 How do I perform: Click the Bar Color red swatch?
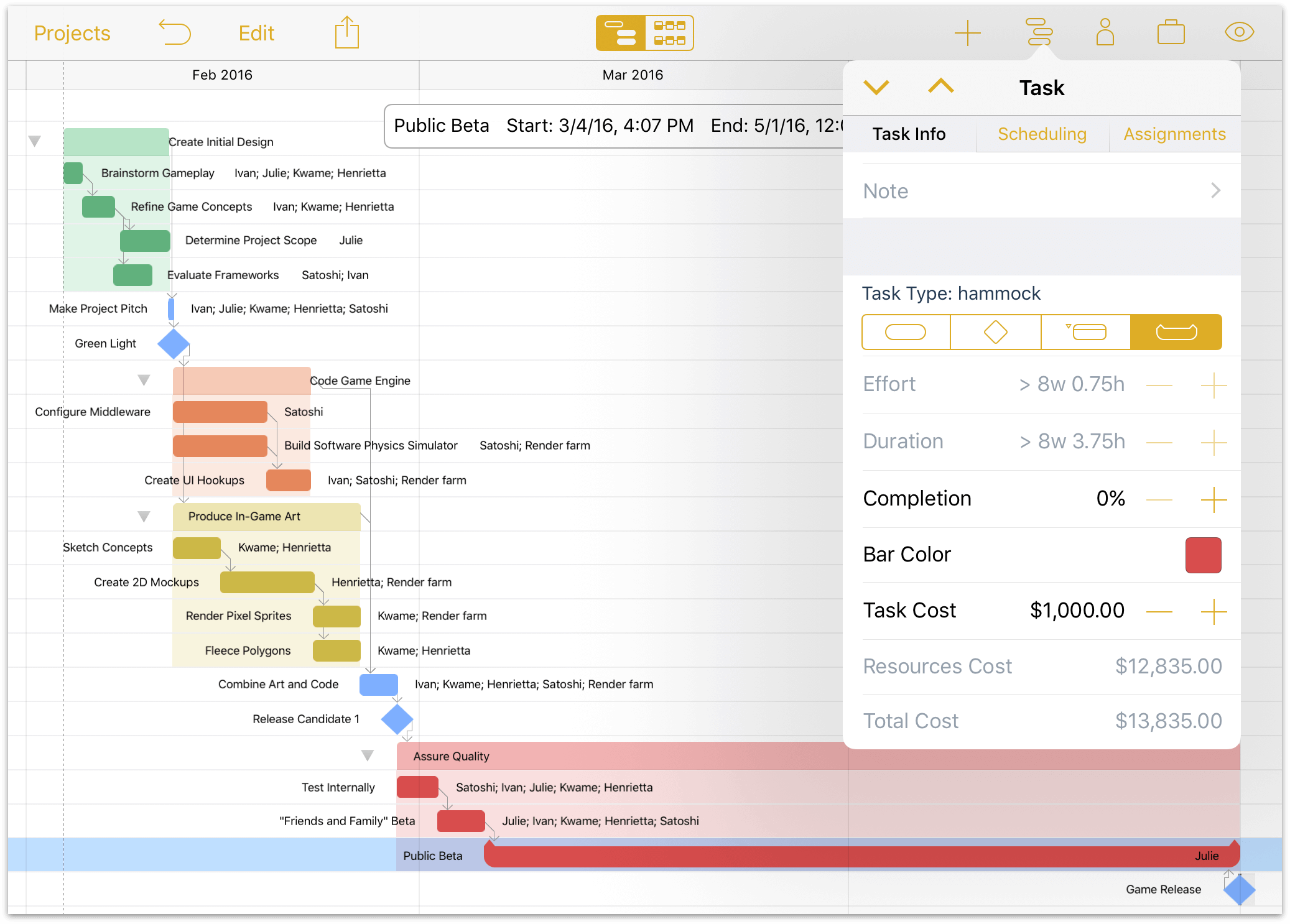coord(1204,555)
